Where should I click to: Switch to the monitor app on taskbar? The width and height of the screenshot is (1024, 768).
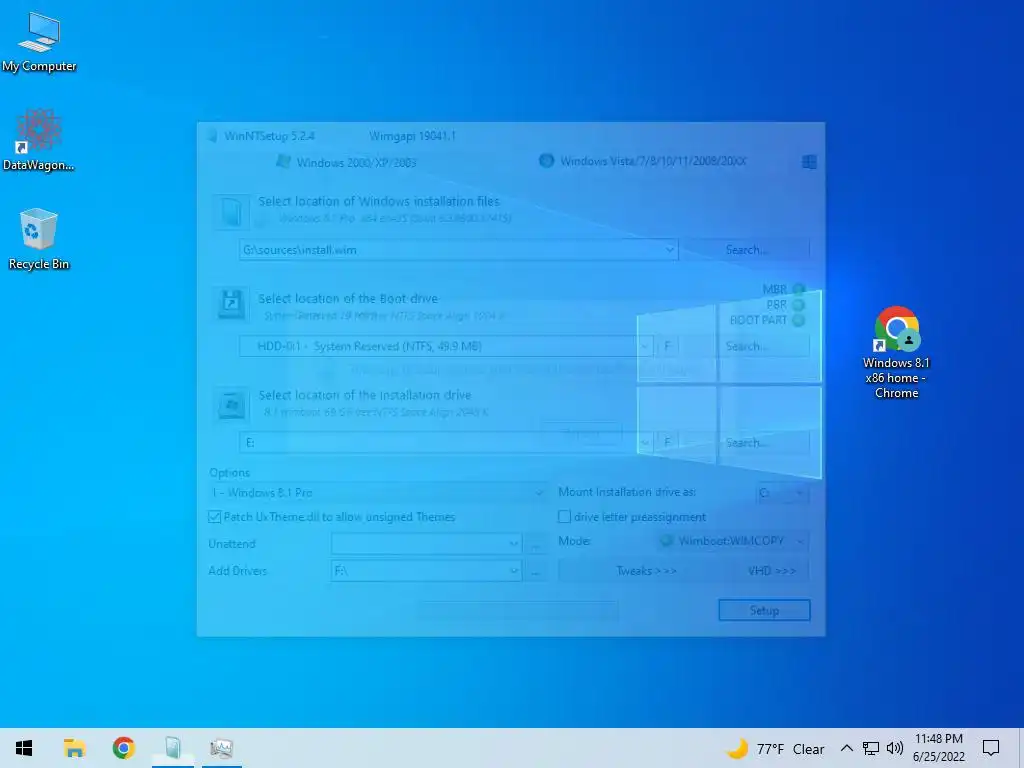222,748
